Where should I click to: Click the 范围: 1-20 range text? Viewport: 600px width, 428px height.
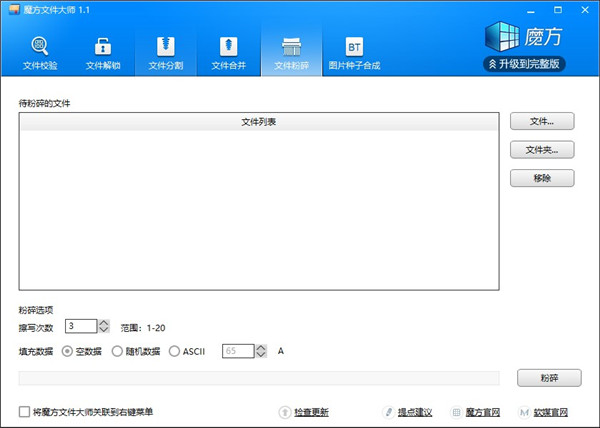coord(143,328)
